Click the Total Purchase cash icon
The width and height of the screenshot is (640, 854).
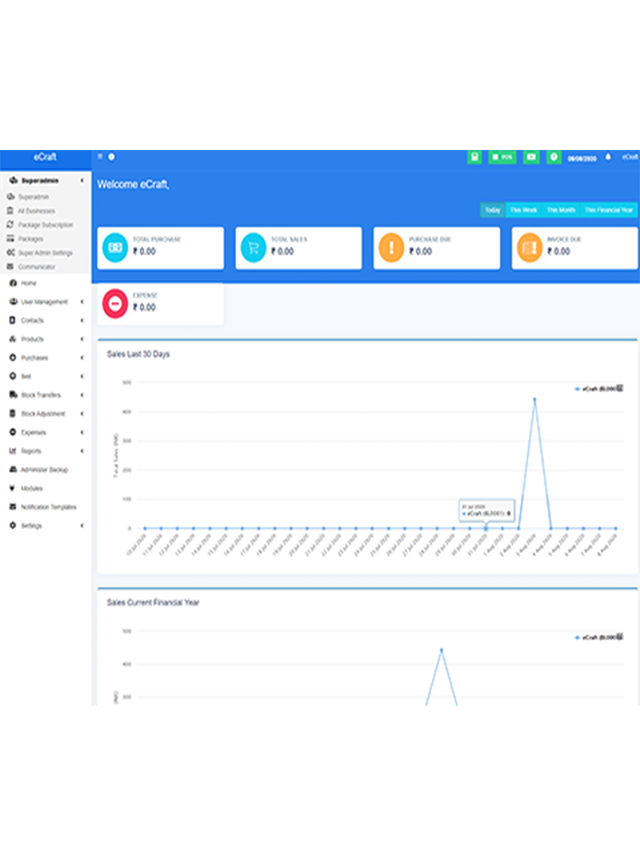(x=115, y=247)
